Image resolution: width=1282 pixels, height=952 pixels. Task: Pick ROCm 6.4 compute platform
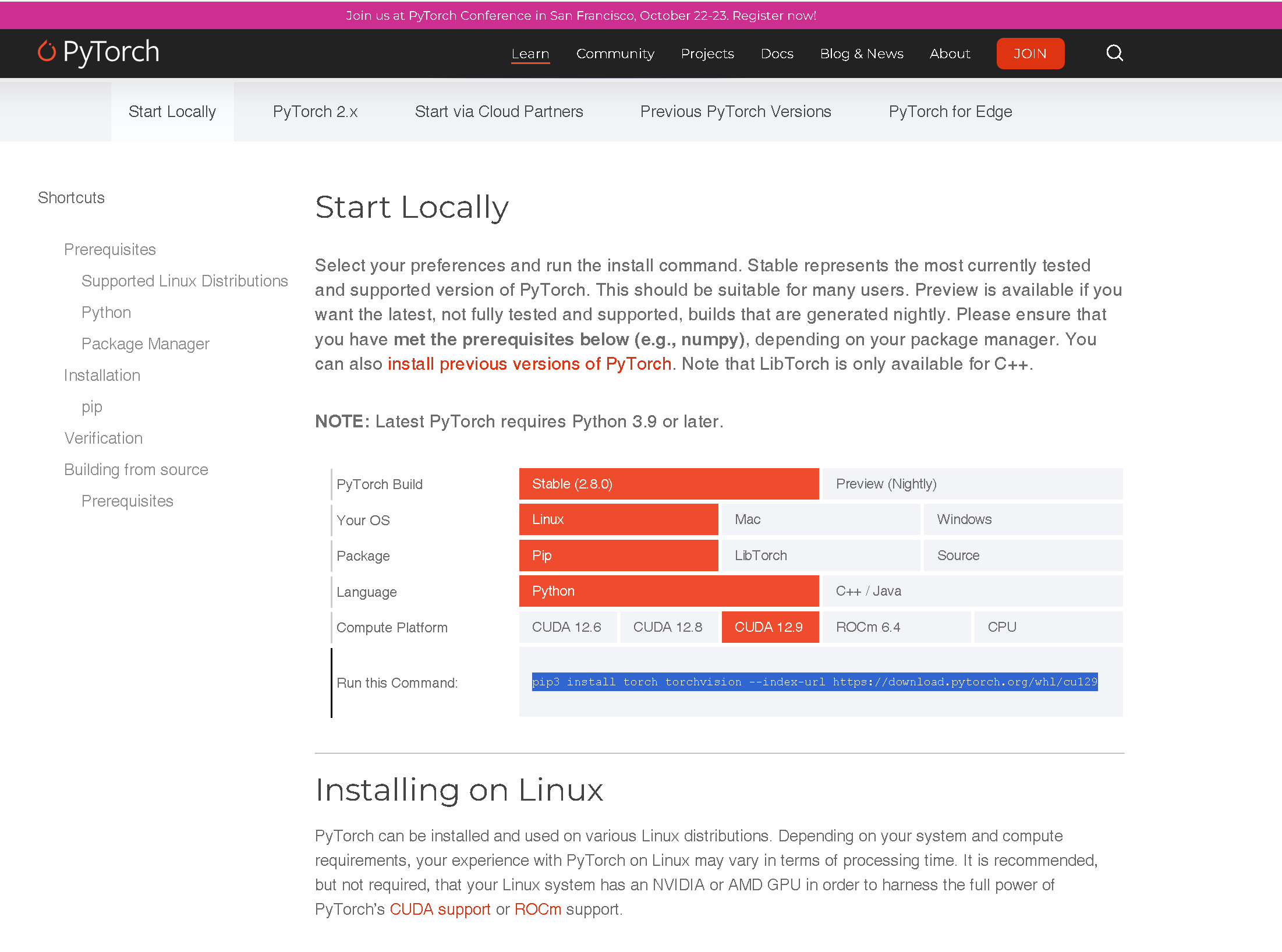pyautogui.click(x=897, y=627)
